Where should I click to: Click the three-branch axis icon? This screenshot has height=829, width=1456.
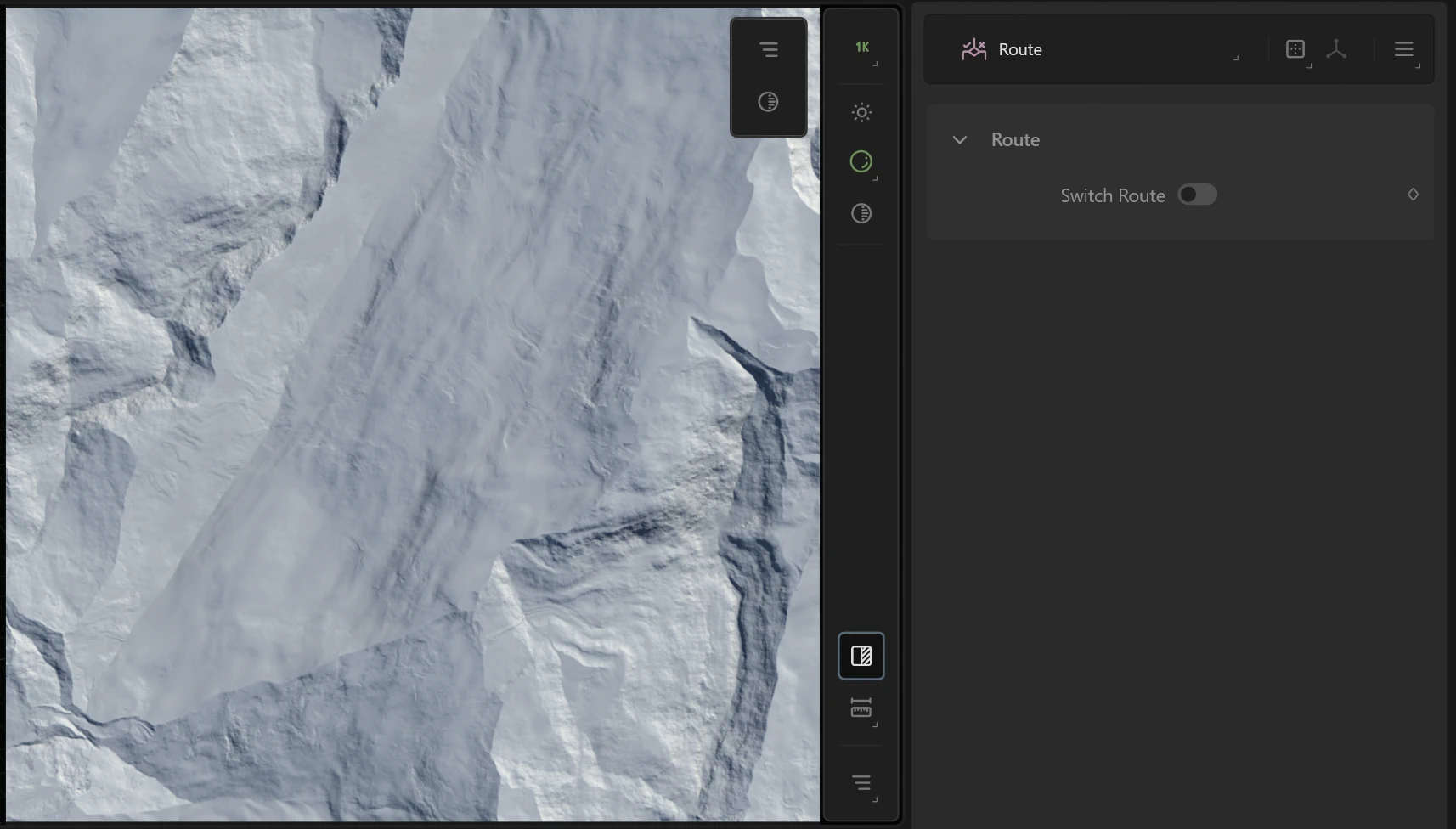click(x=1336, y=49)
